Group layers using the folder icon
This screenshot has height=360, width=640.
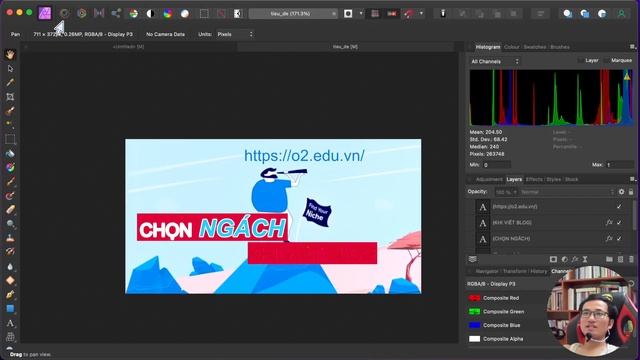(609, 259)
